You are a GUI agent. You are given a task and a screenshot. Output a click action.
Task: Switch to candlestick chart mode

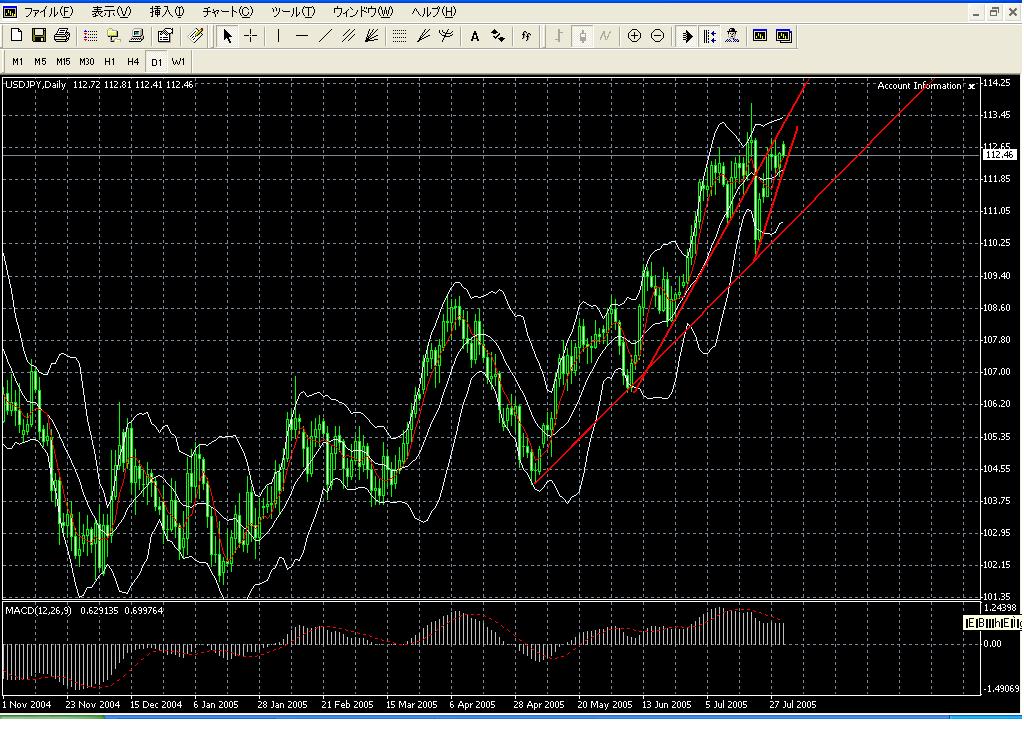pyautogui.click(x=582, y=36)
